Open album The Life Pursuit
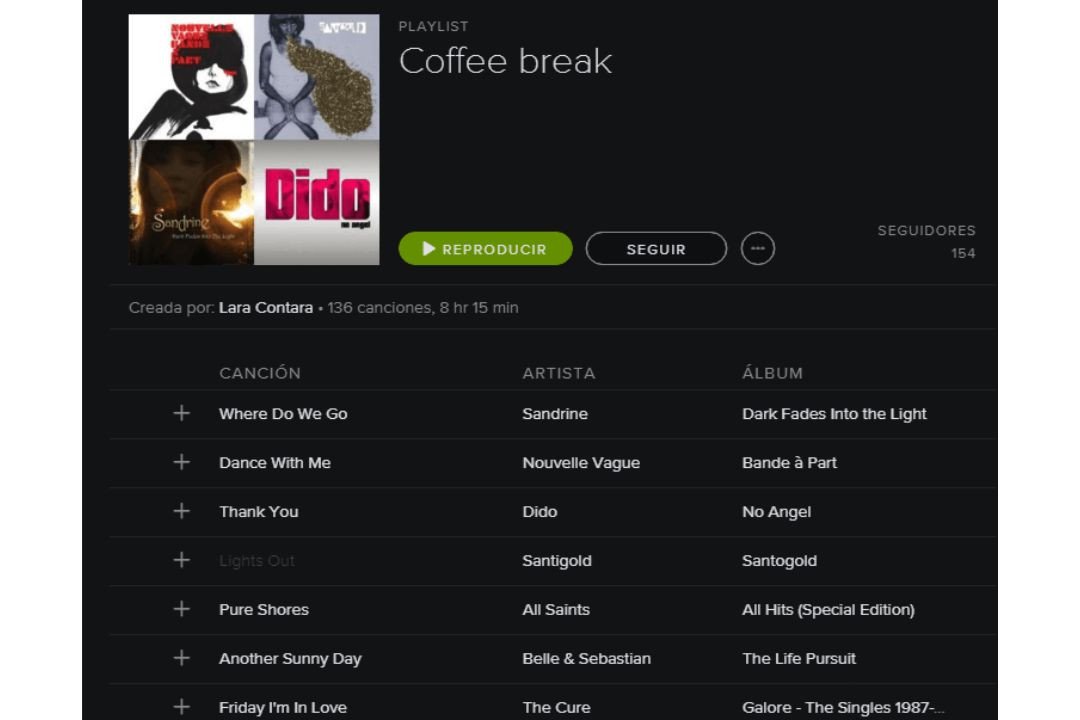Viewport: 1080px width, 720px height. click(x=799, y=659)
